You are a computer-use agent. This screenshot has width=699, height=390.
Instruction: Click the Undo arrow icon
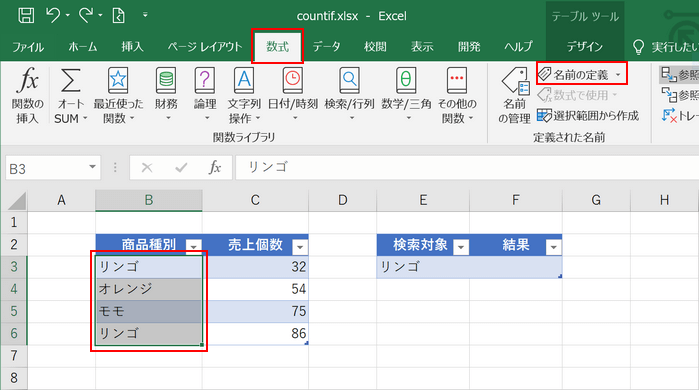point(53,16)
